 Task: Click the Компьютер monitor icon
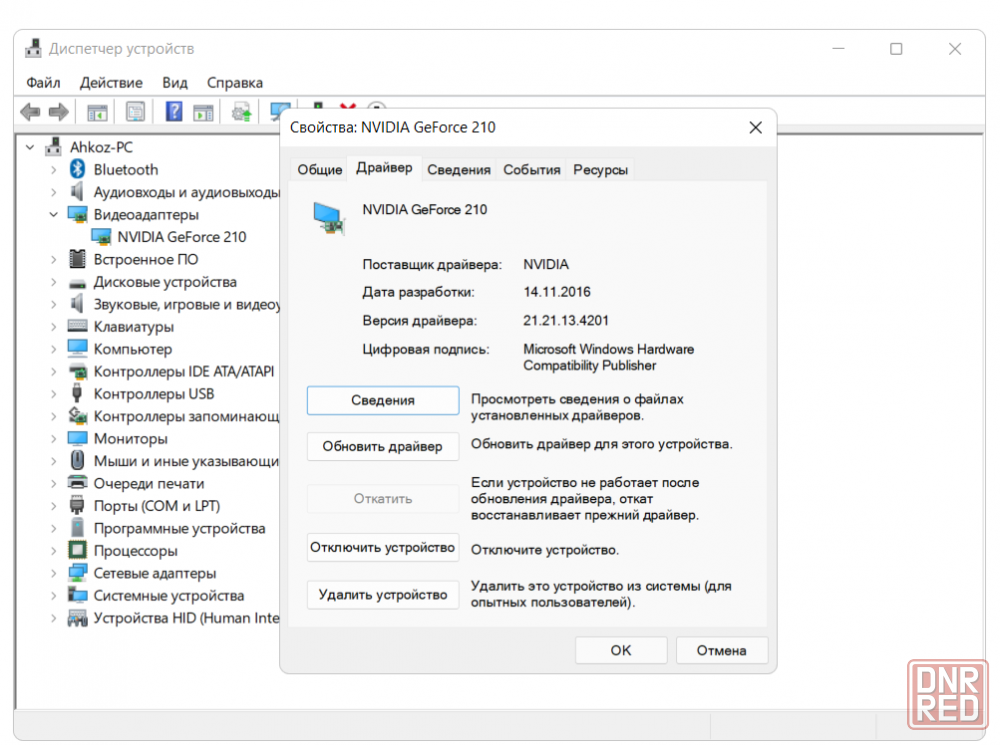point(77,348)
